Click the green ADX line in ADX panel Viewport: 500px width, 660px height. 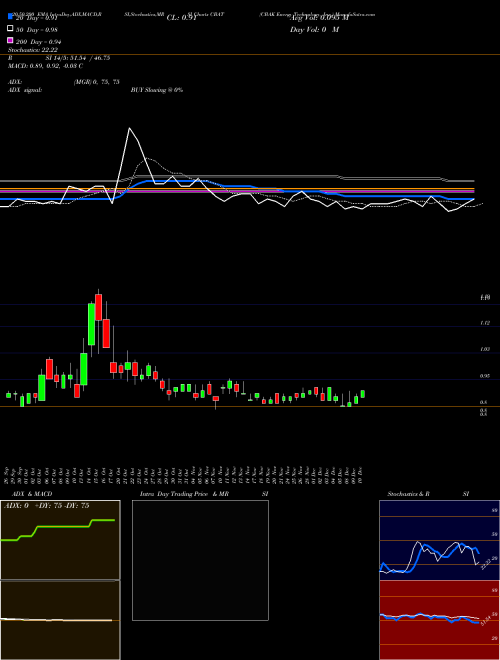pyautogui.click(x=63, y=526)
